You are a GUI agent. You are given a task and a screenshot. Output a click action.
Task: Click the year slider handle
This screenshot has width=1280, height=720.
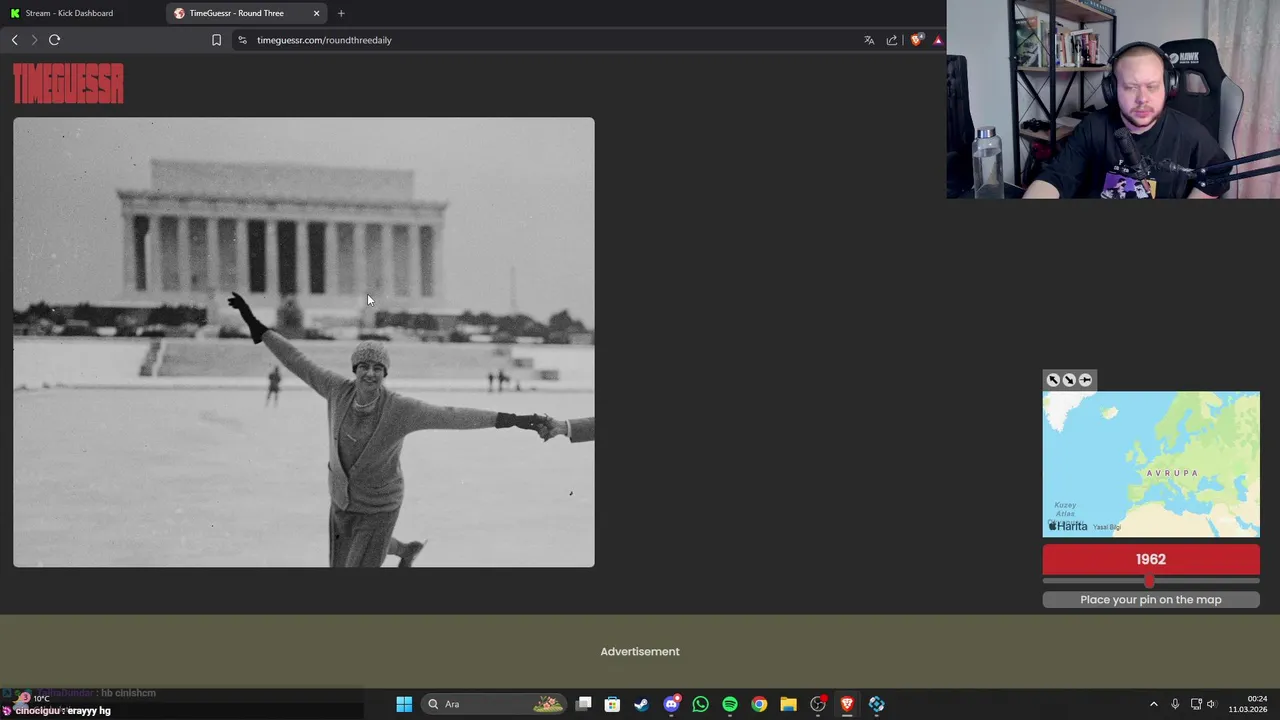click(1149, 580)
